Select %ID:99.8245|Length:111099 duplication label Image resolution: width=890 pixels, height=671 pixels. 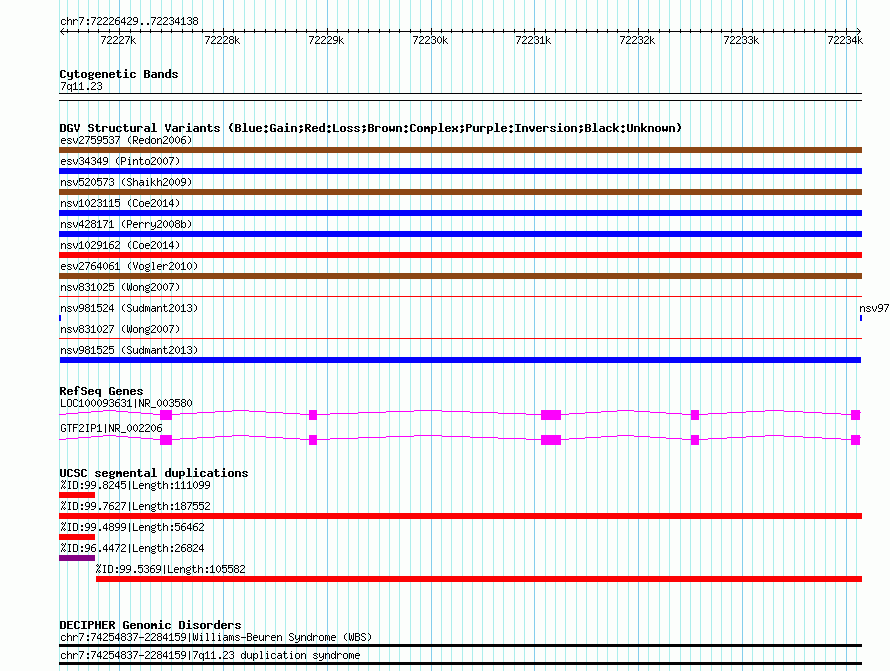(136, 485)
